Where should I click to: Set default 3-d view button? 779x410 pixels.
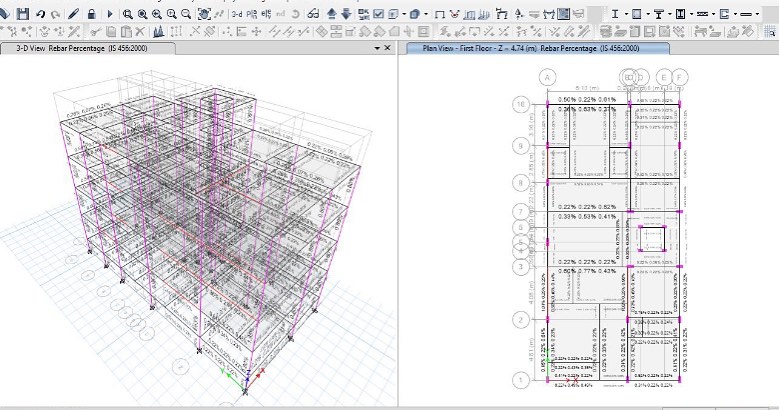pyautogui.click(x=236, y=14)
